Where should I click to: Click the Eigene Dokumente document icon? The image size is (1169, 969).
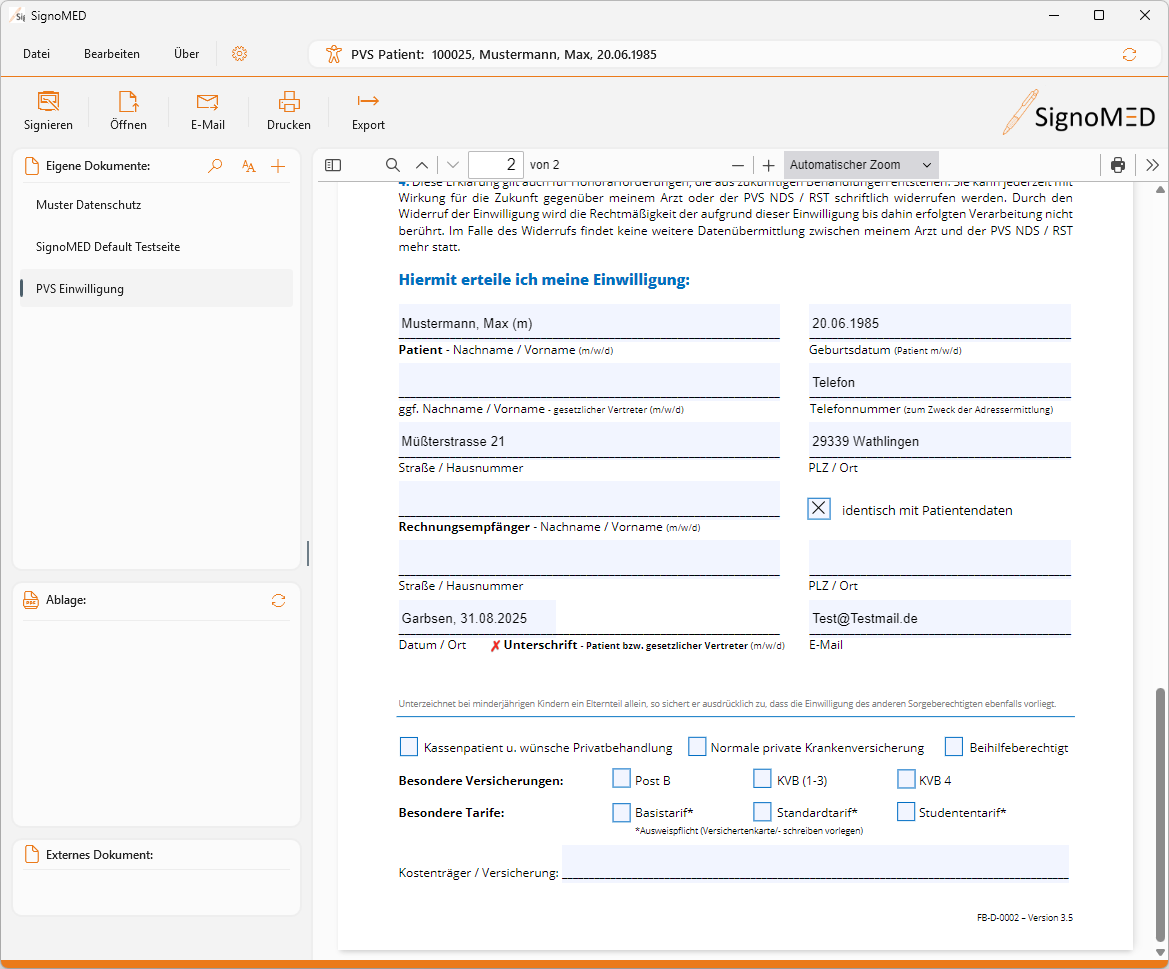coord(31,165)
